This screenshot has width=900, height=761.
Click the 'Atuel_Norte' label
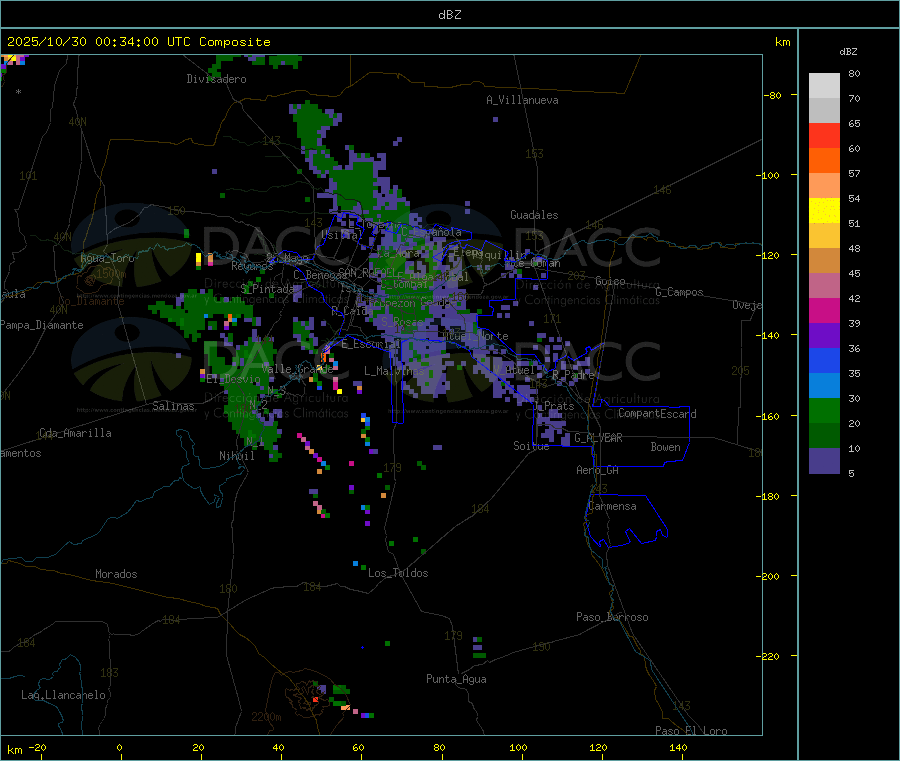(475, 336)
